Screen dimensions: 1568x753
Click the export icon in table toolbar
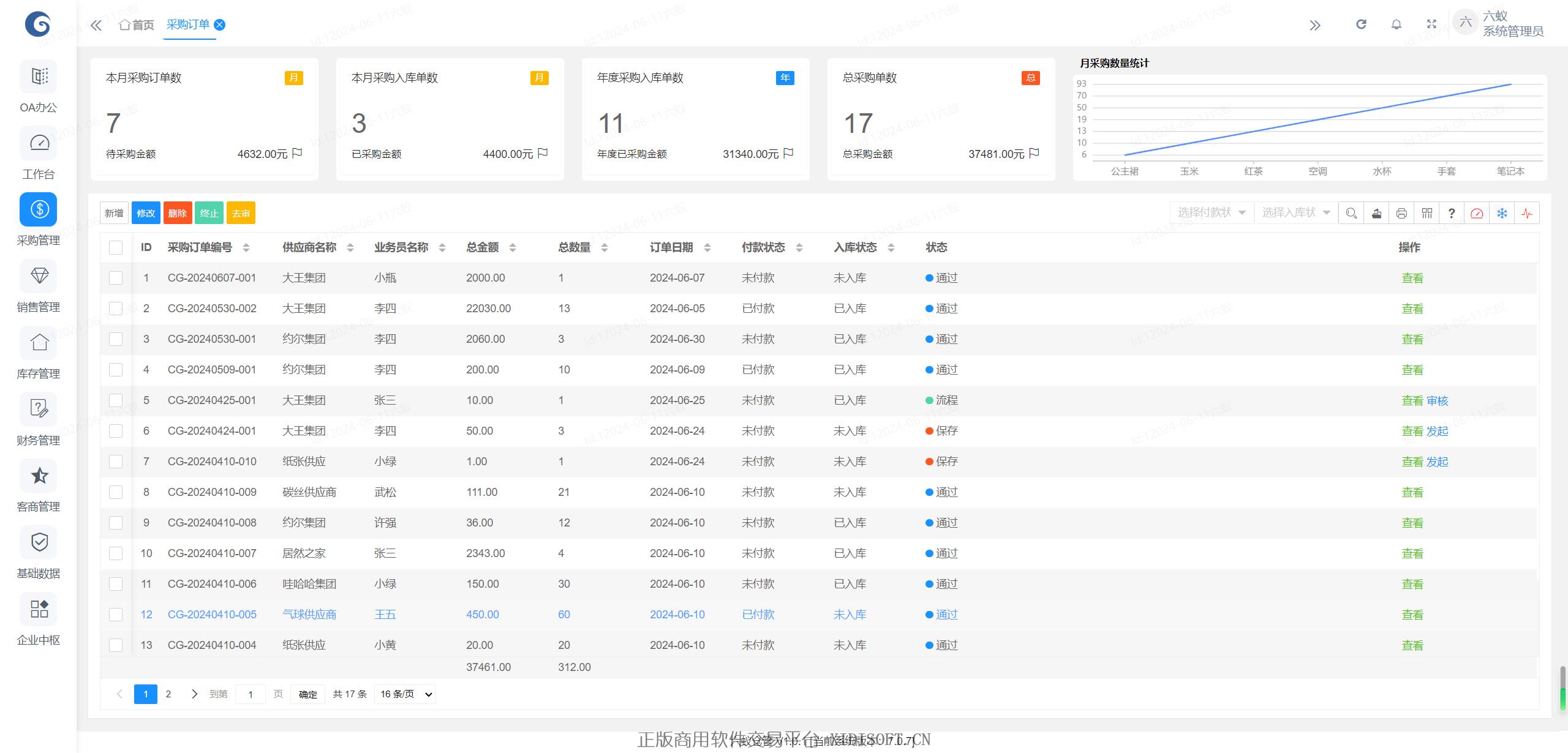tap(1376, 213)
